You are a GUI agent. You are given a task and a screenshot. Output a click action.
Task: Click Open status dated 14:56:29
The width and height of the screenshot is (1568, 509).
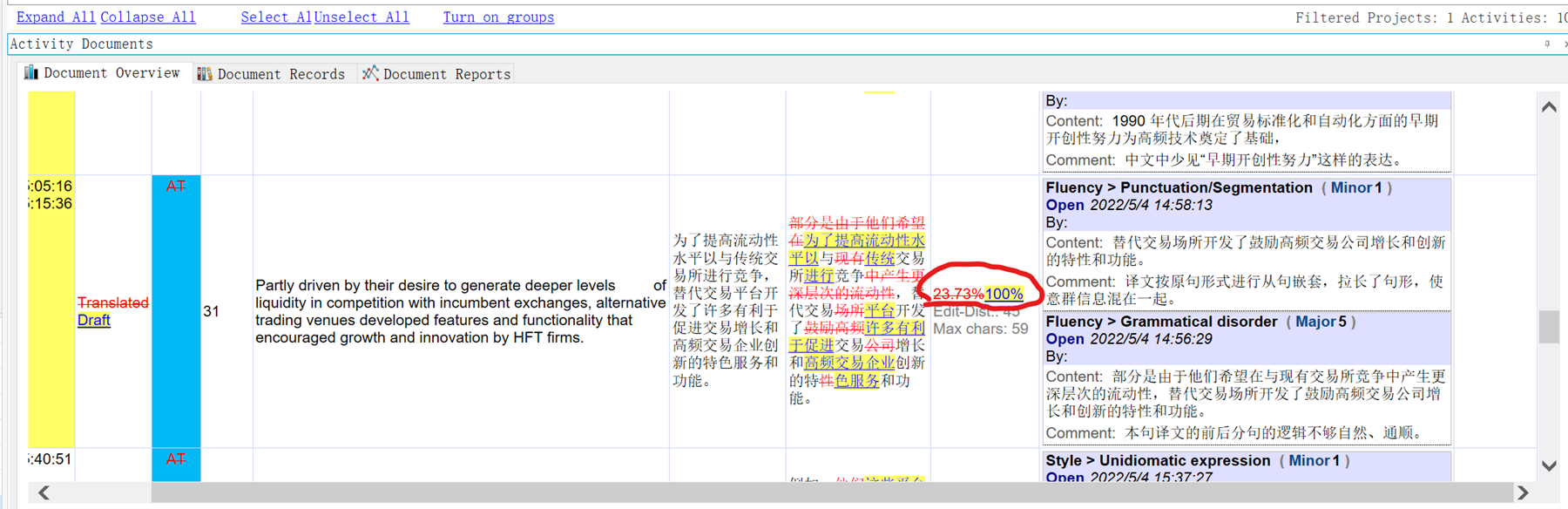click(1064, 339)
